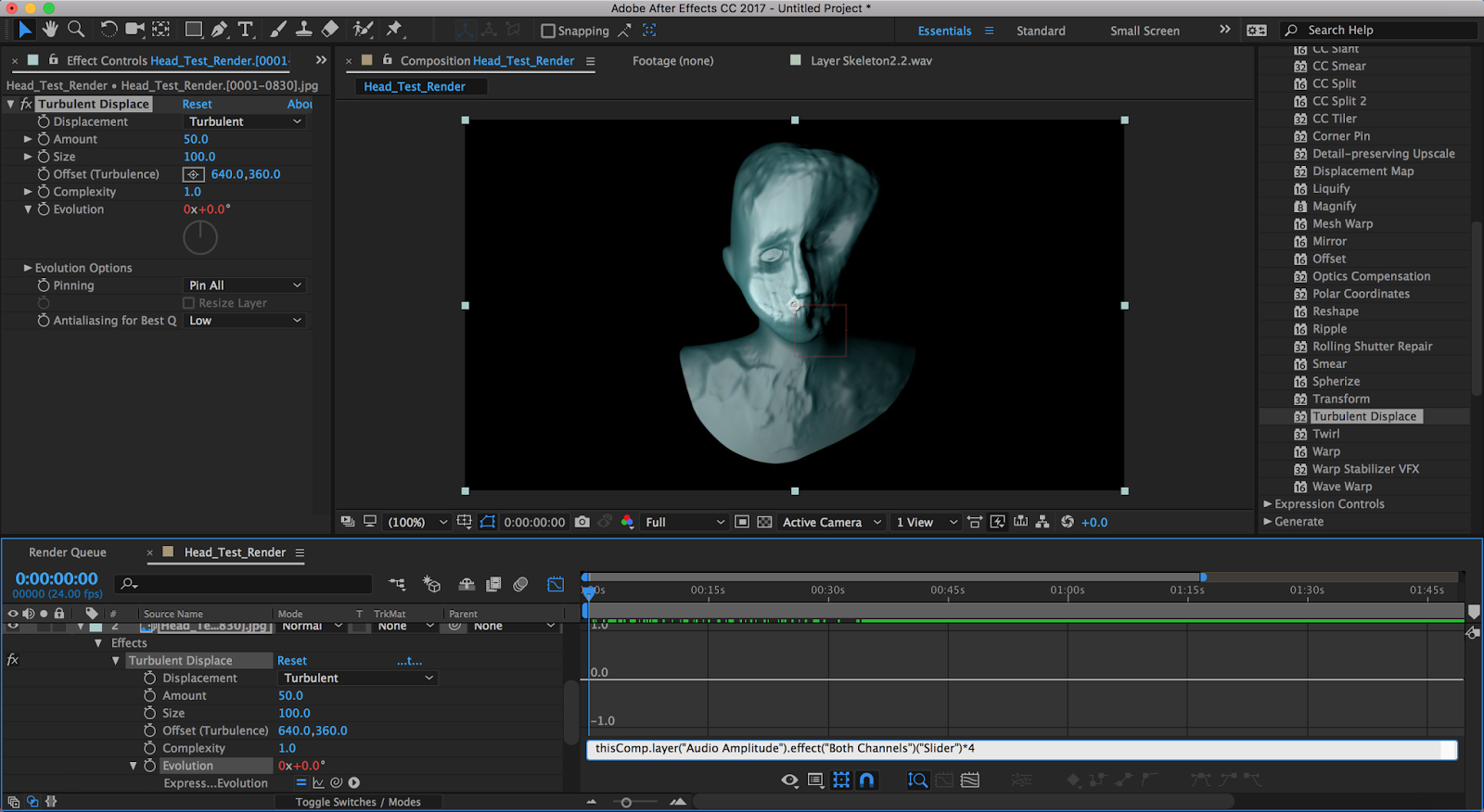Select the Rotation tool
Image resolution: width=1484 pixels, height=812 pixels.
tap(109, 30)
